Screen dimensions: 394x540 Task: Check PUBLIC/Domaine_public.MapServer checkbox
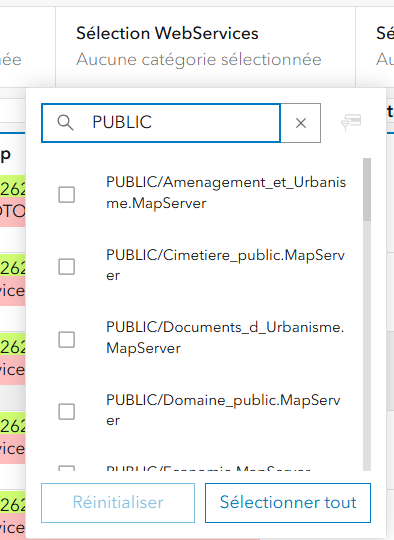pyautogui.click(x=66, y=412)
